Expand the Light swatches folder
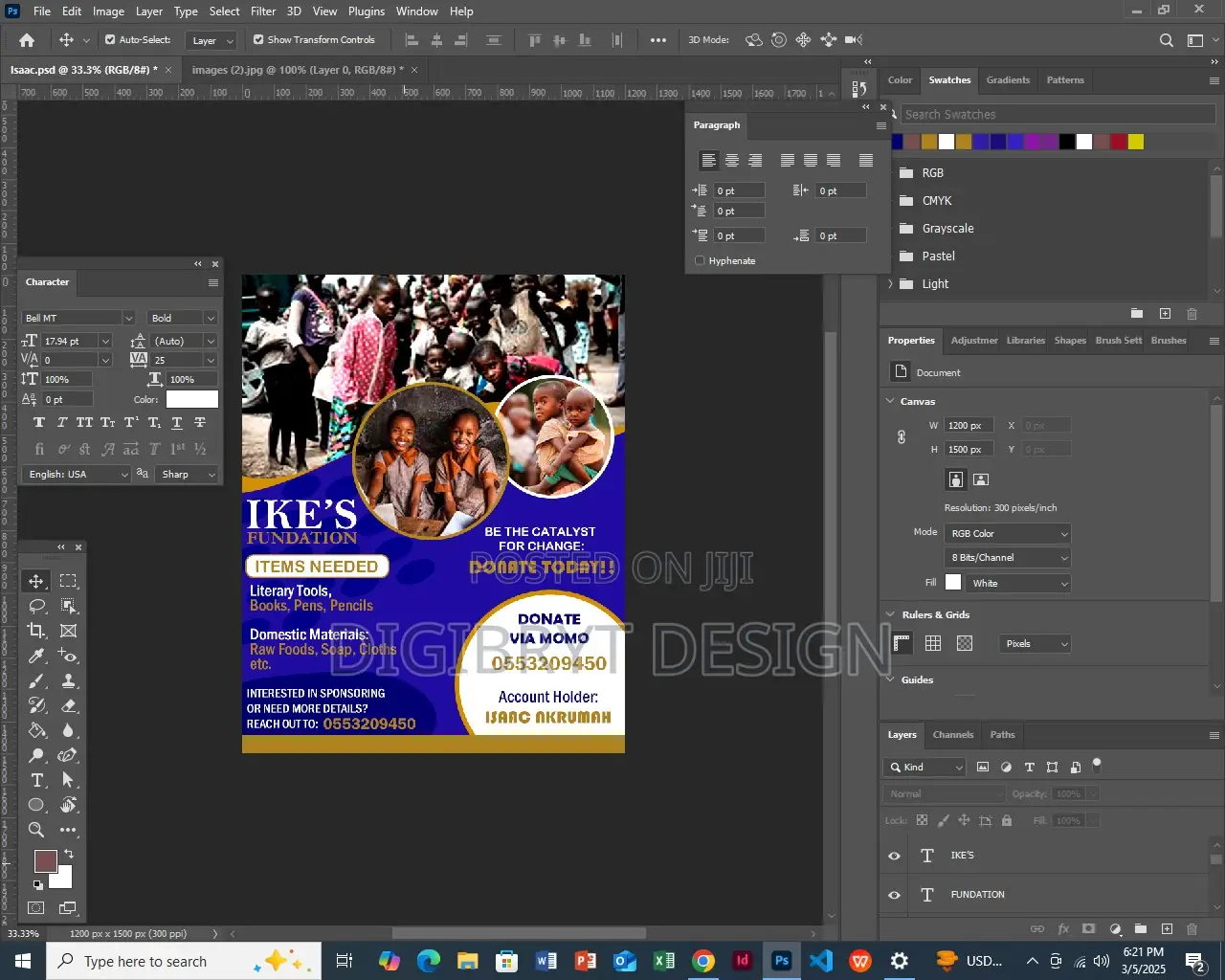The image size is (1225, 980). click(891, 284)
